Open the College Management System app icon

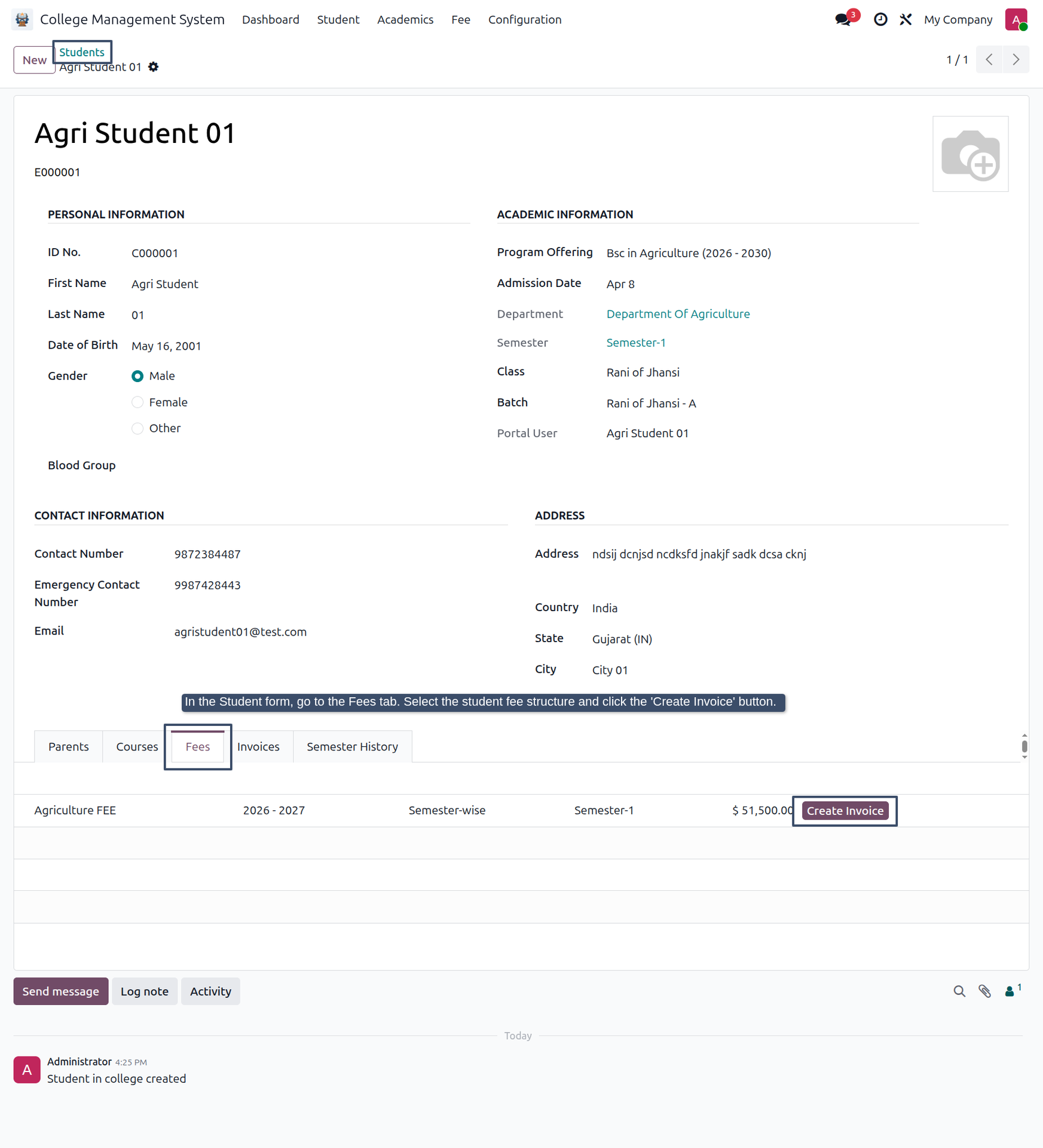point(22,20)
